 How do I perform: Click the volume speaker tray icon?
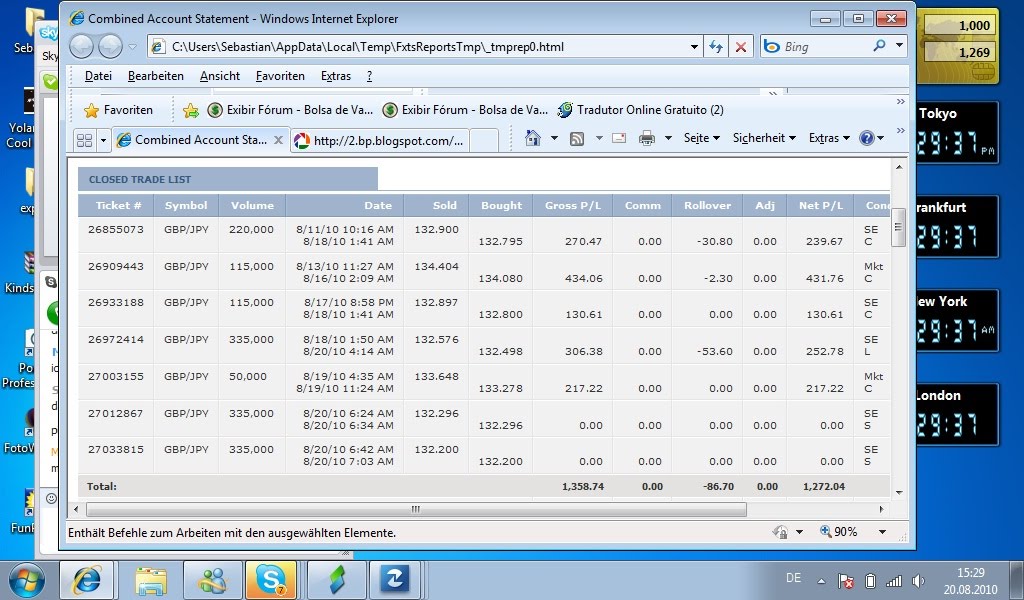coord(918,581)
